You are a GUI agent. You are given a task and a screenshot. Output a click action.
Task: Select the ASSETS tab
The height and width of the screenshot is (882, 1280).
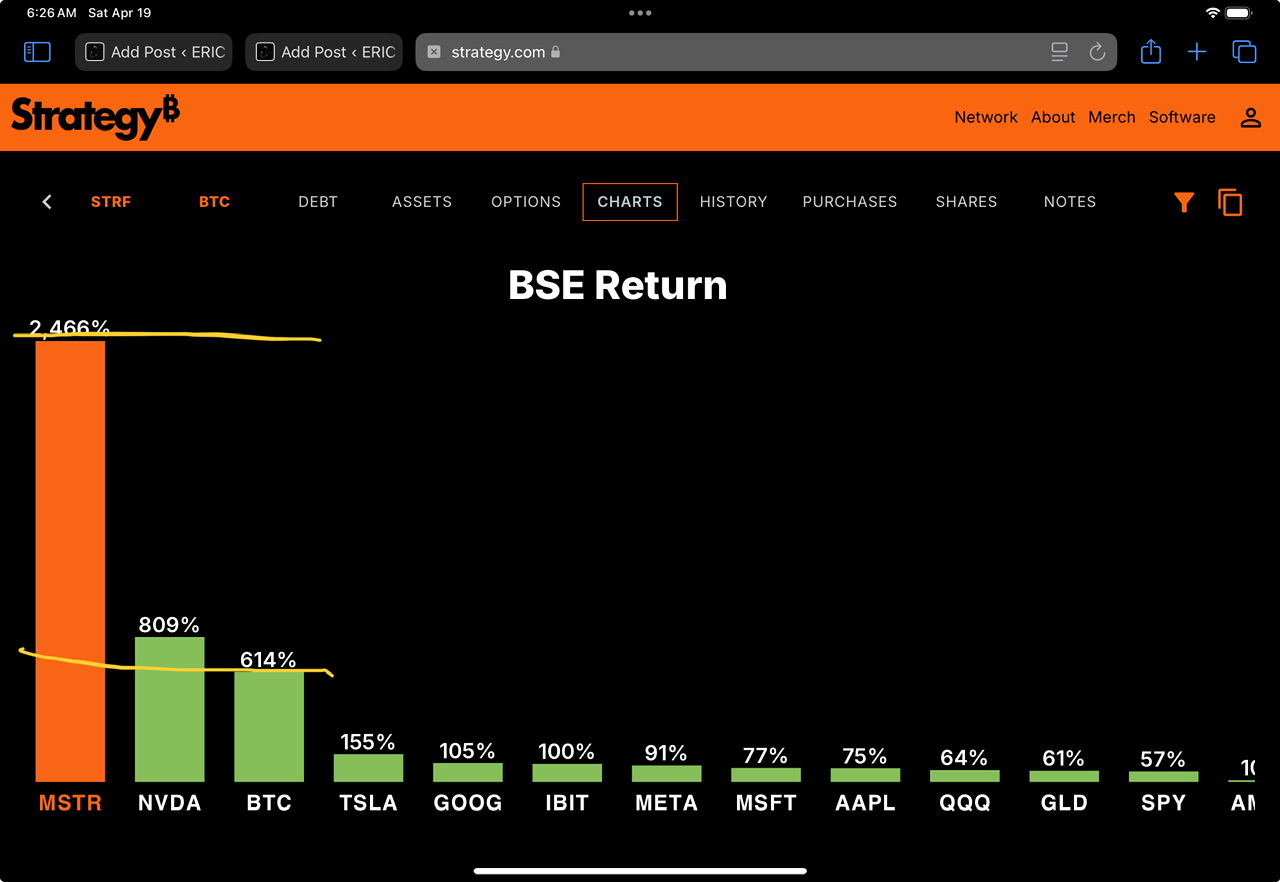click(x=422, y=202)
